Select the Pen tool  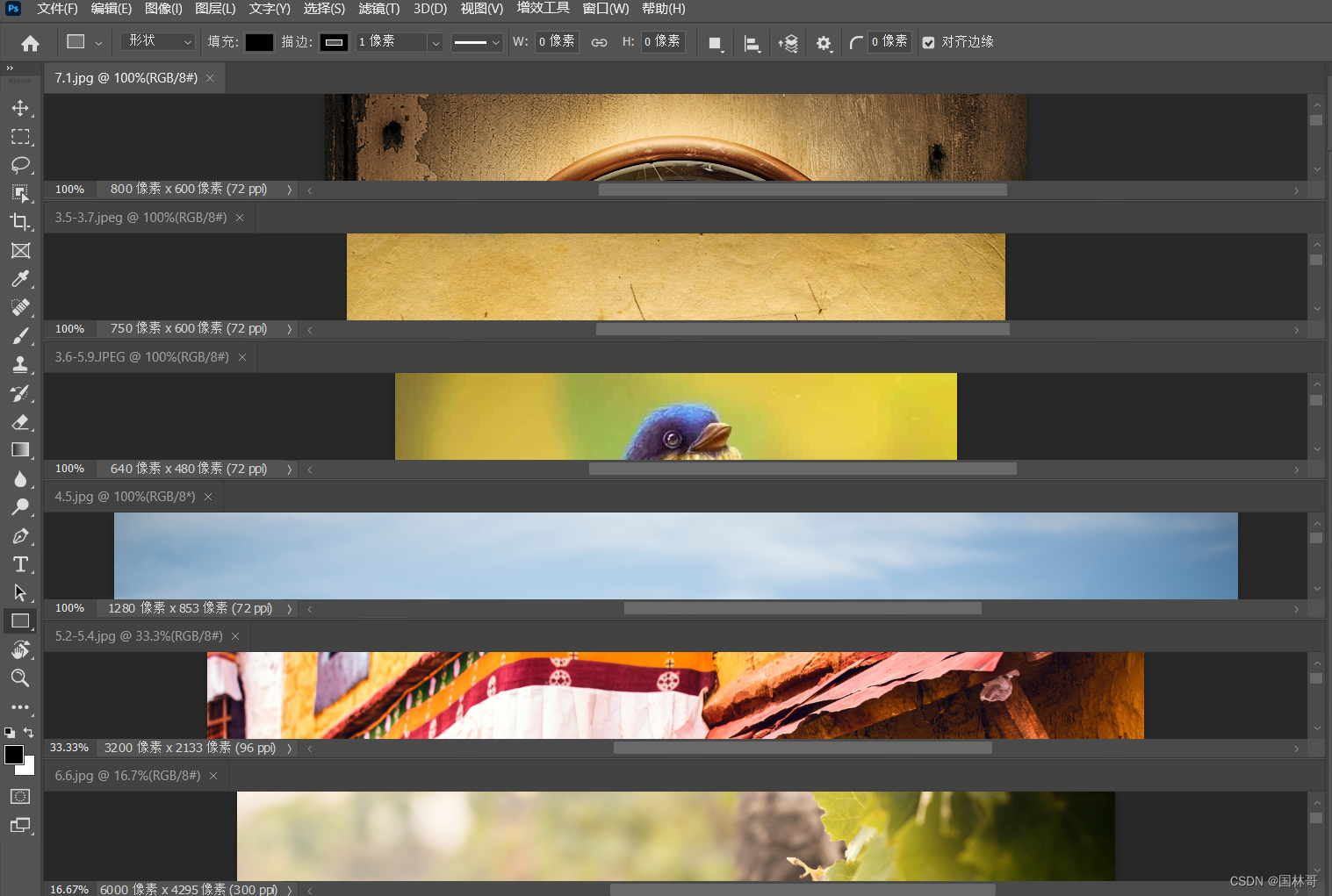[20, 535]
